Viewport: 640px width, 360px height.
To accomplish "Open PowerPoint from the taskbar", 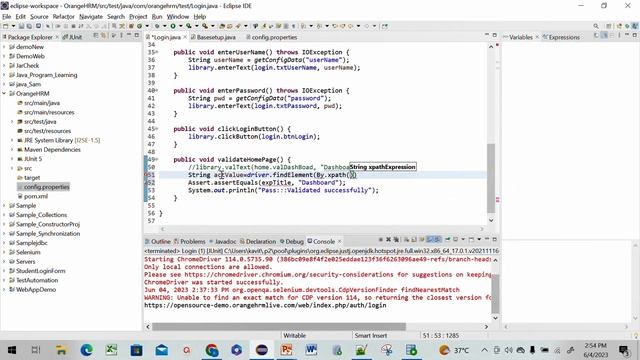I will [287, 350].
